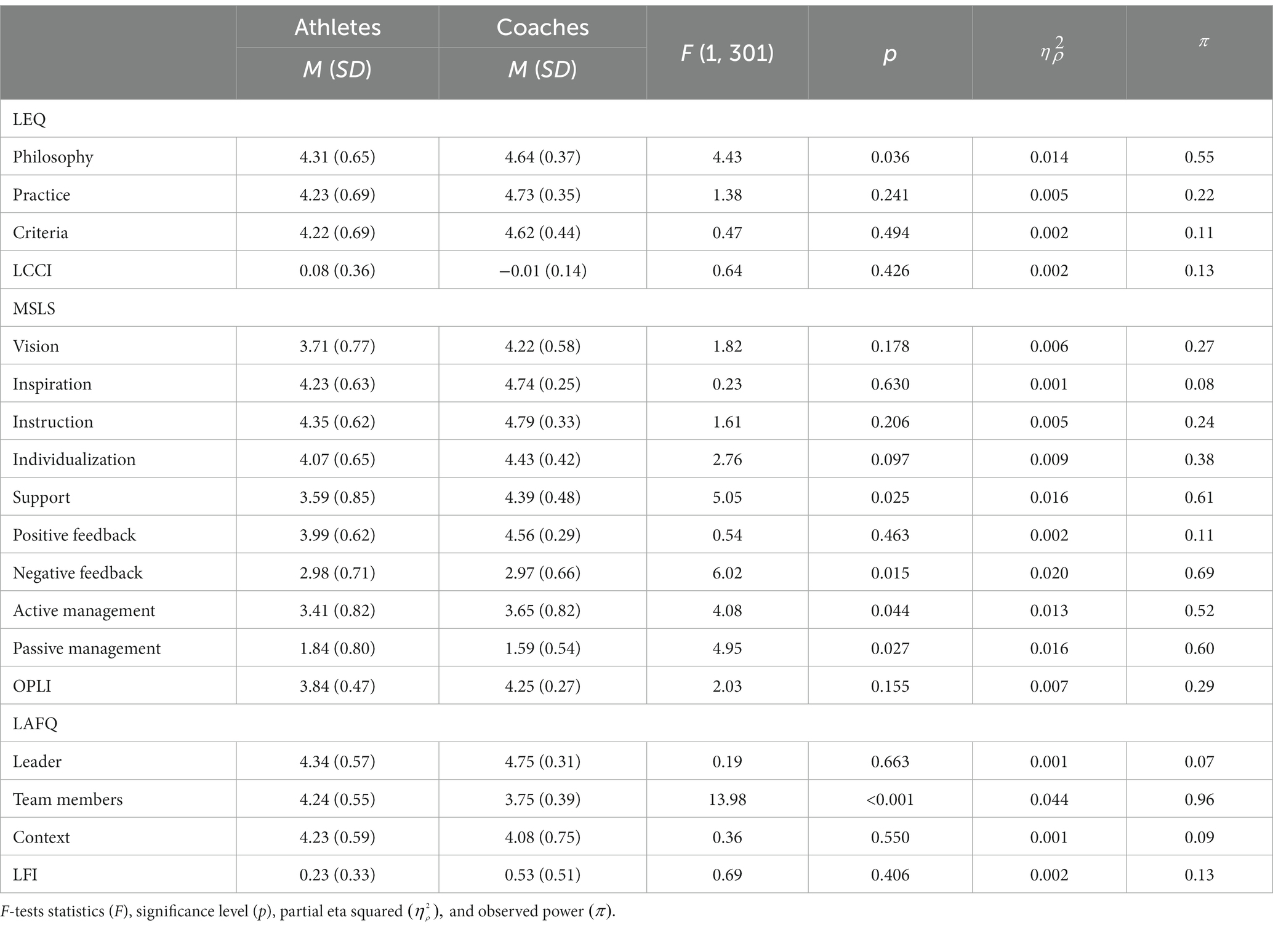The width and height of the screenshot is (1273, 952).
Task: Select Coaches value 0.53 (0.51)
Action: coord(542,874)
